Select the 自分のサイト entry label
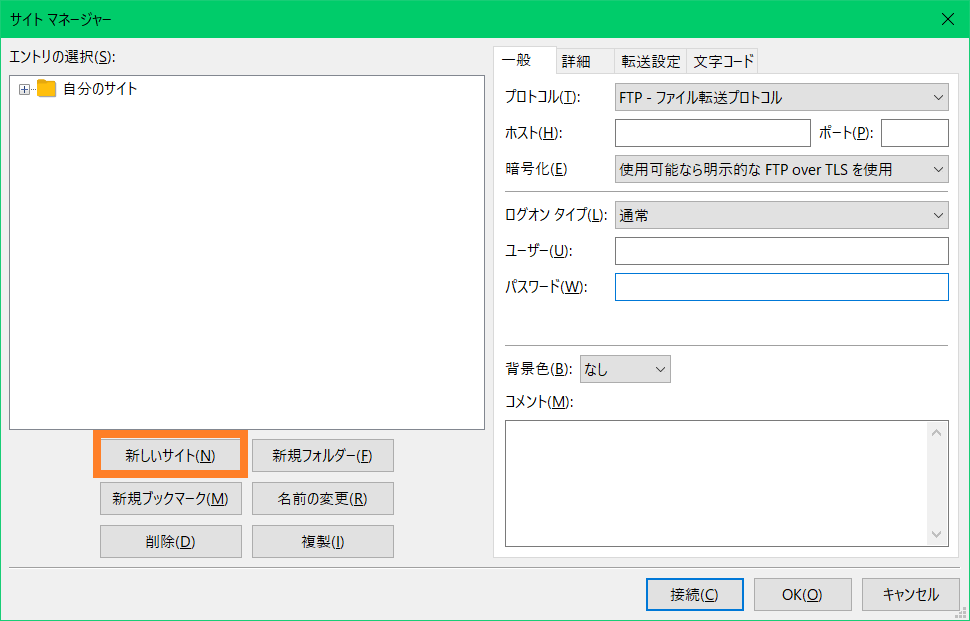This screenshot has height=621, width=970. click(100, 88)
